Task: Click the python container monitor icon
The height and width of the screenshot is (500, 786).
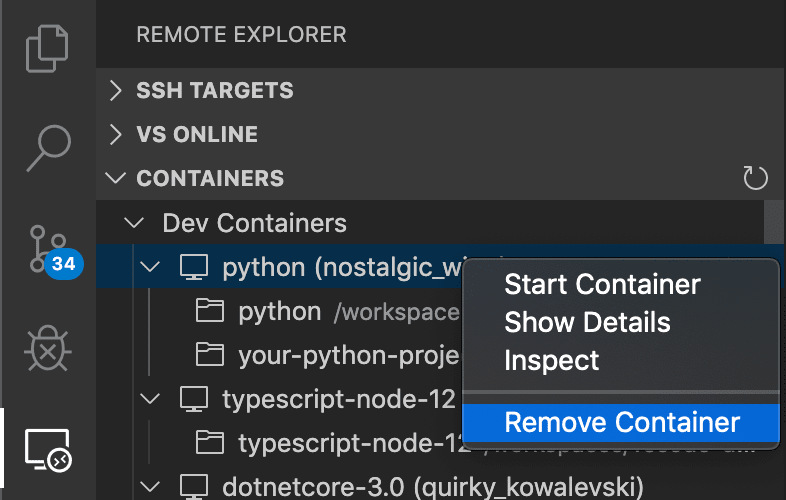Action: pyautogui.click(x=193, y=267)
